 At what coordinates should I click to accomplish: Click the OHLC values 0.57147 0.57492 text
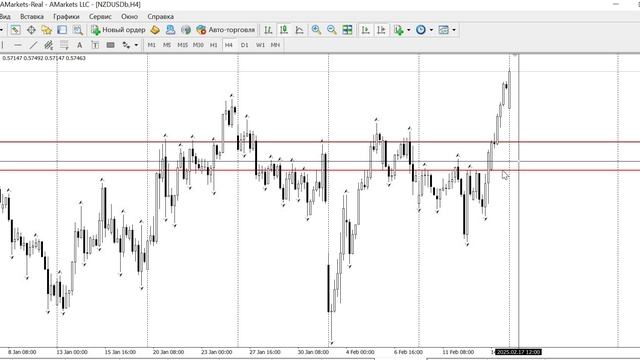click(x=44, y=58)
